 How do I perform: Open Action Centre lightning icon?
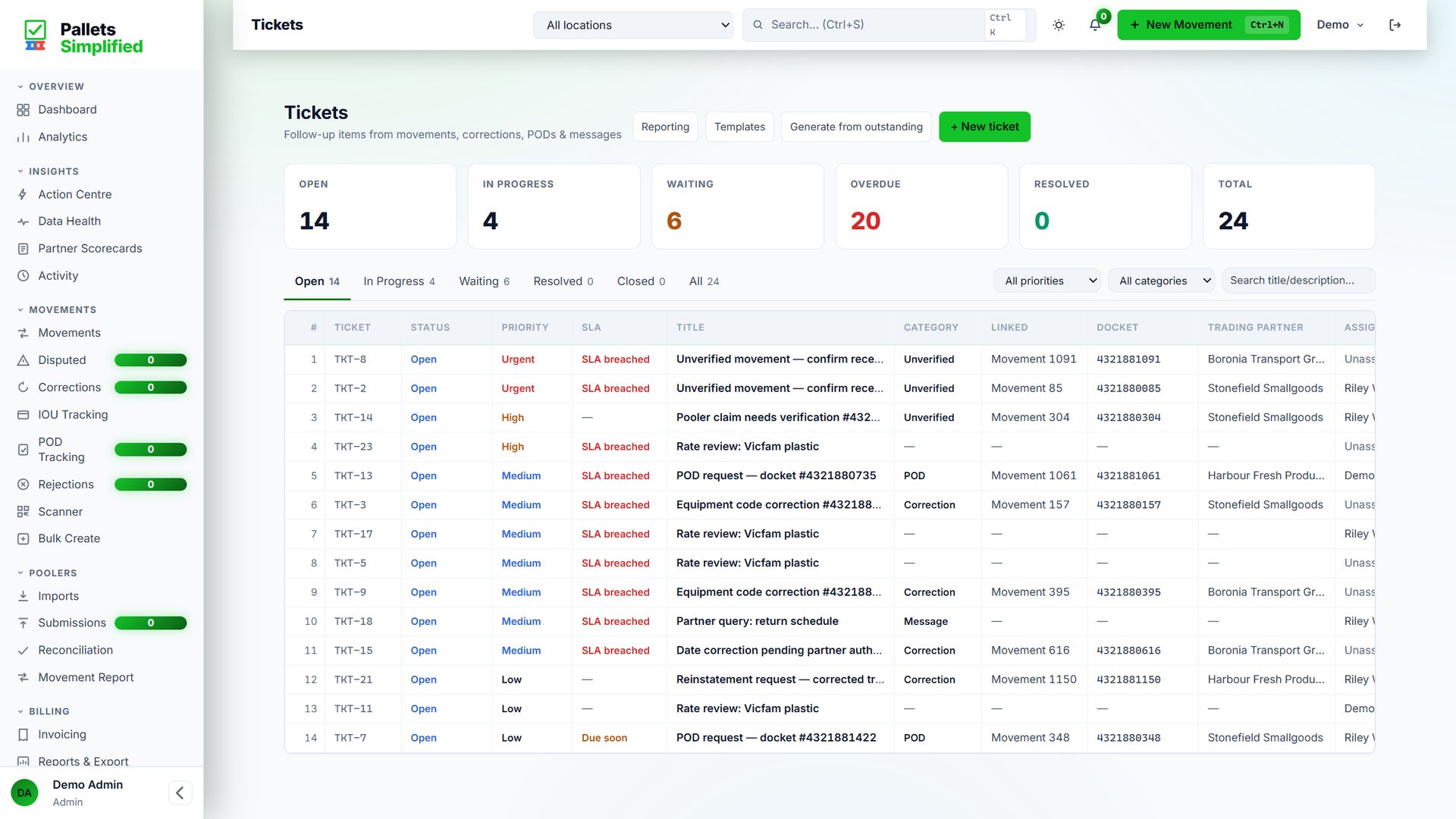coord(23,195)
